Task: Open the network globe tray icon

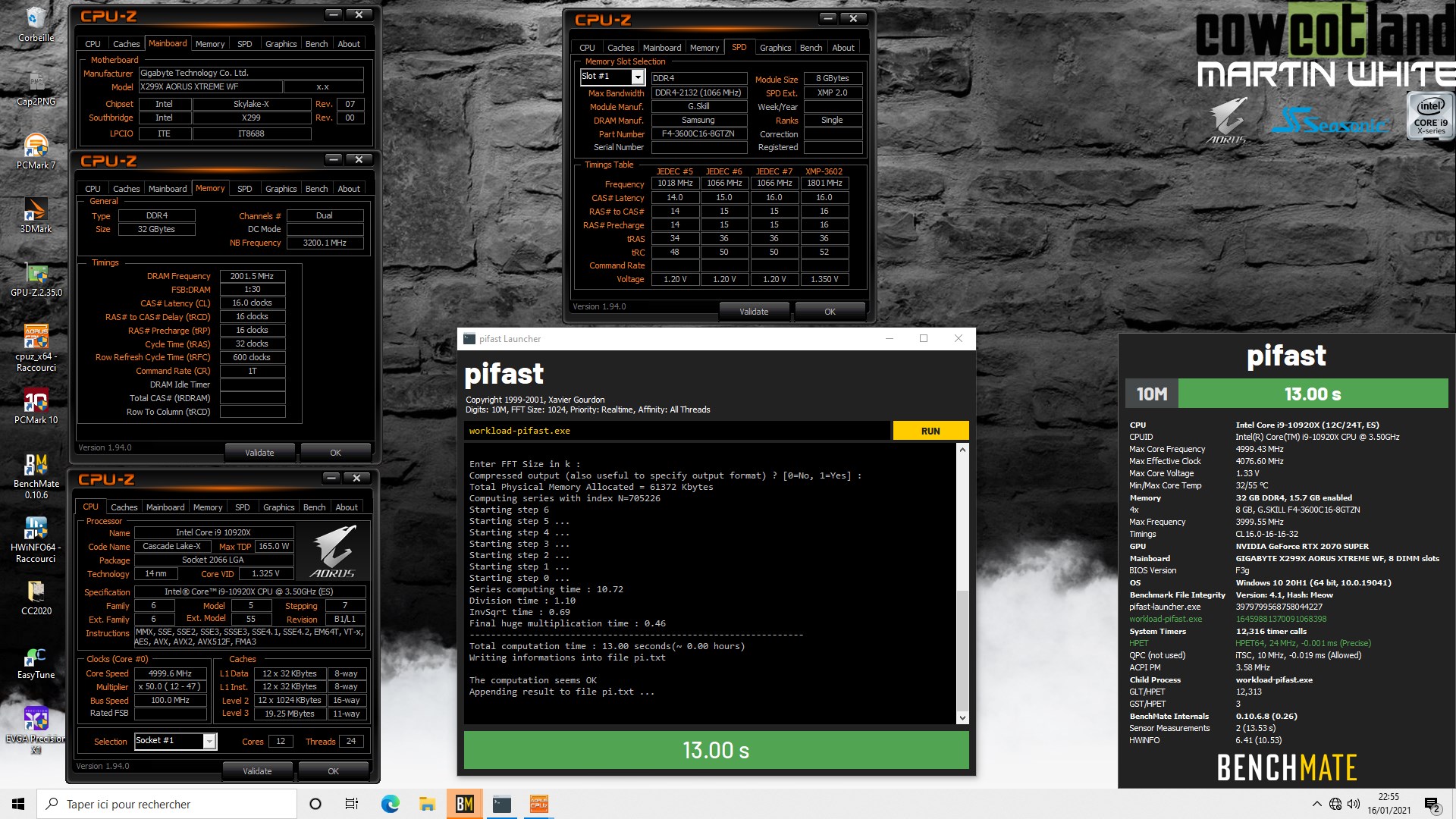Action: pyautogui.click(x=1335, y=804)
